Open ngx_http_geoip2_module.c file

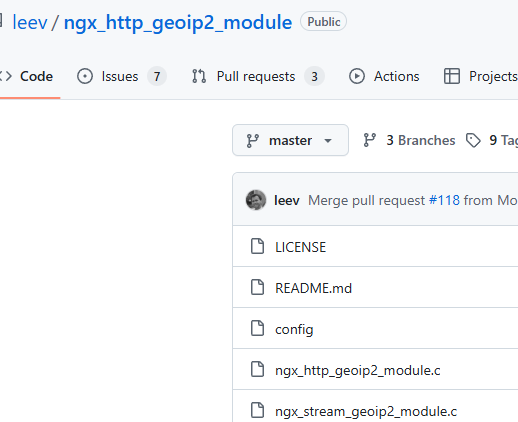(358, 370)
